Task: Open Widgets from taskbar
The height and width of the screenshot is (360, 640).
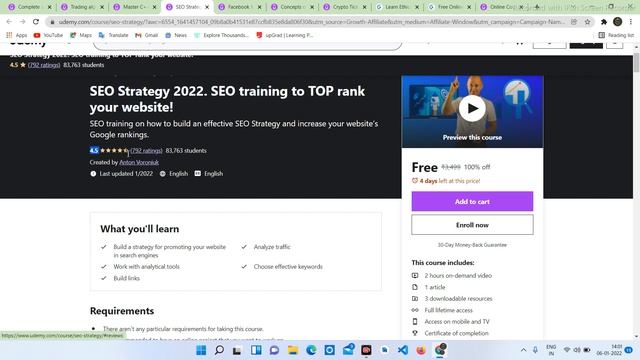Action: tap(256, 350)
